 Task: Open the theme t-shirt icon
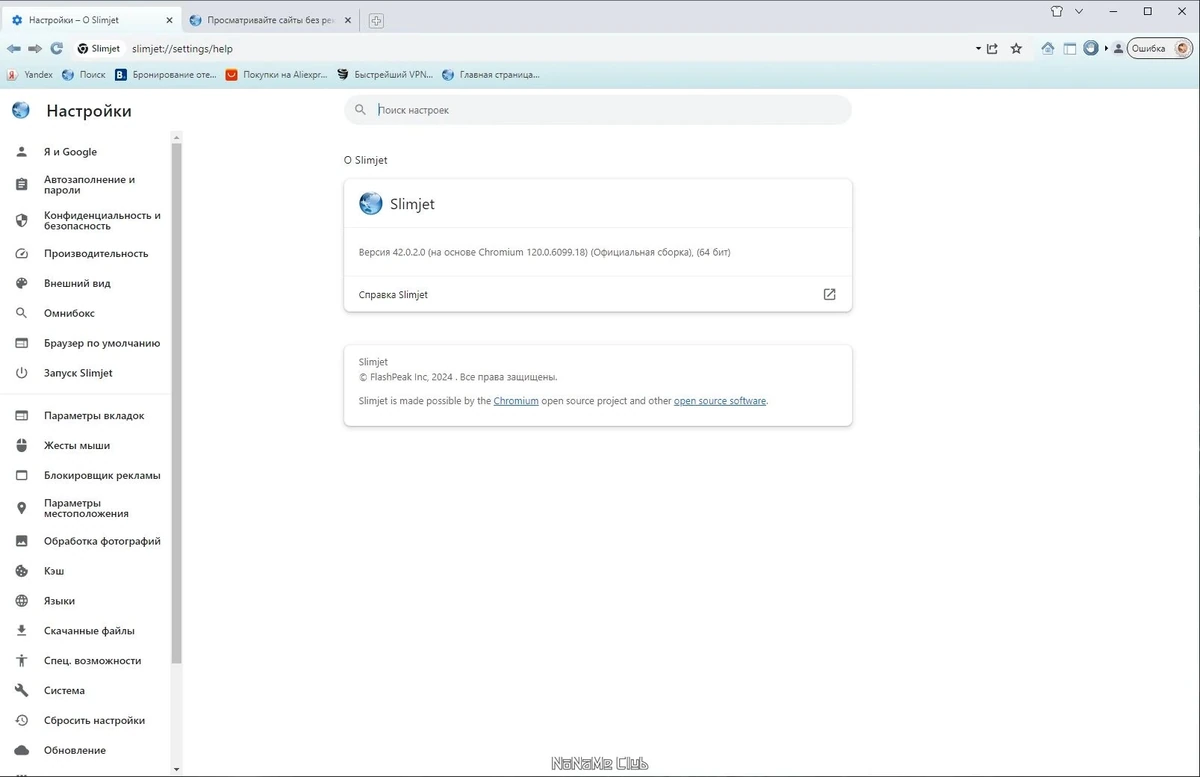pos(1057,11)
